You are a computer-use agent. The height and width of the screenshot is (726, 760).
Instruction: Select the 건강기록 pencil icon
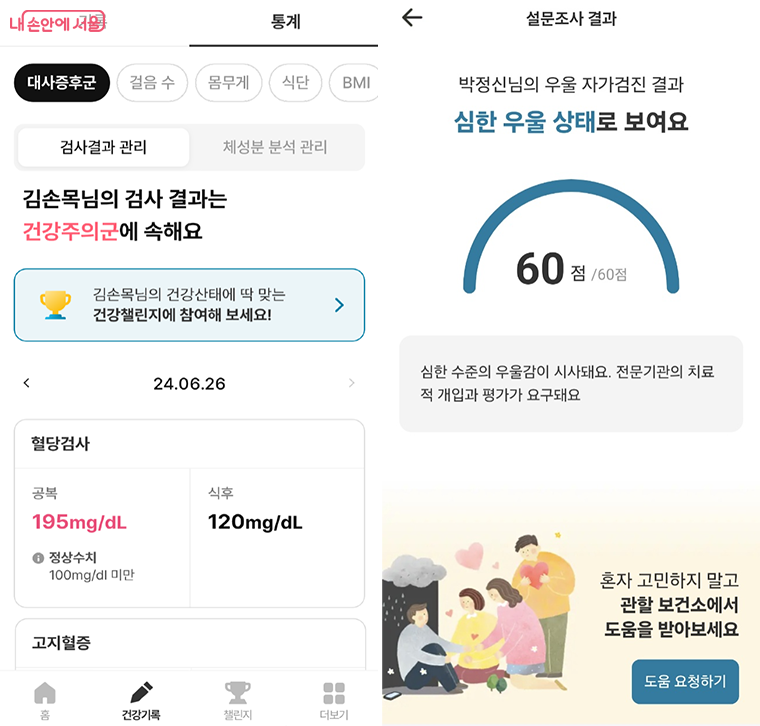pyautogui.click(x=142, y=693)
